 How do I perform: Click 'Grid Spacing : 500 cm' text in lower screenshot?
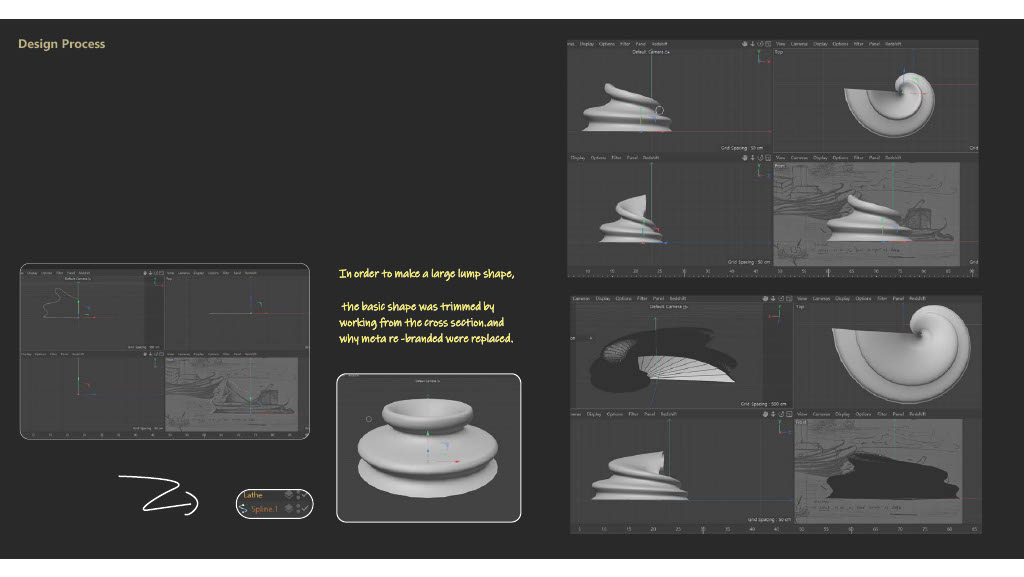pos(763,404)
